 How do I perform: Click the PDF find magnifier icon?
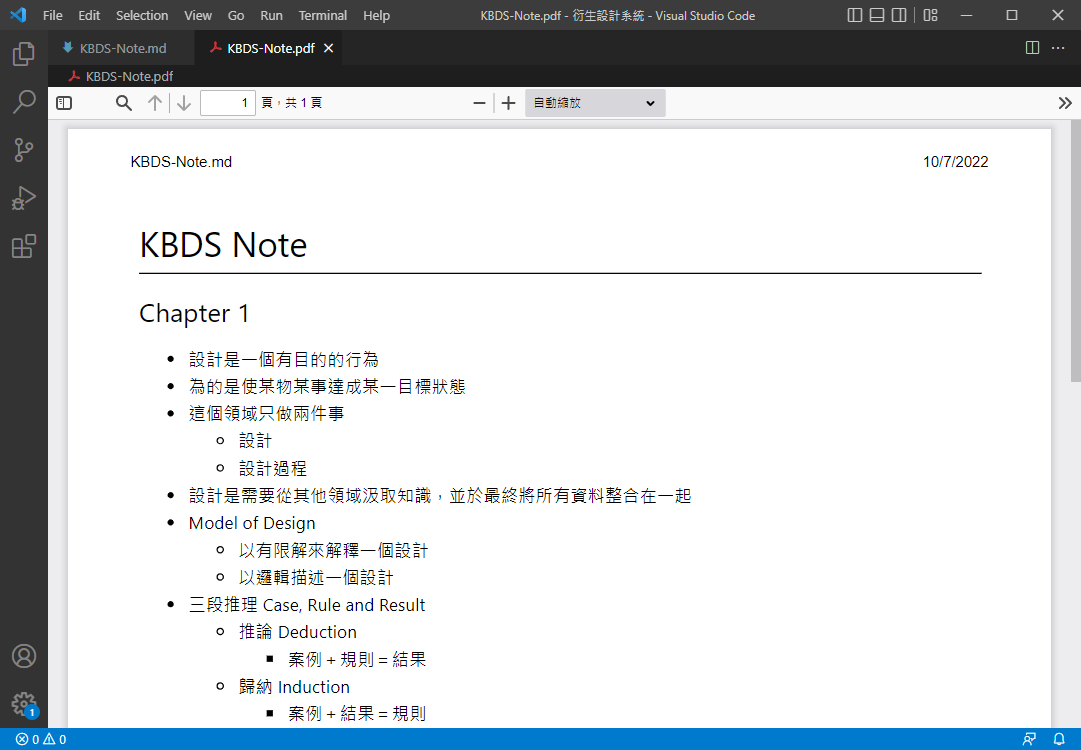(x=123, y=103)
